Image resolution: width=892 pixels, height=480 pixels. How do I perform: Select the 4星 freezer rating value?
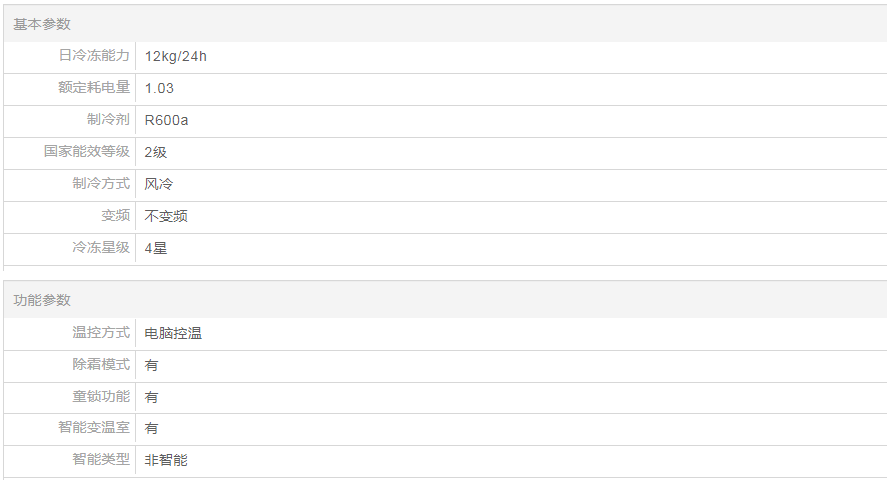tap(156, 248)
